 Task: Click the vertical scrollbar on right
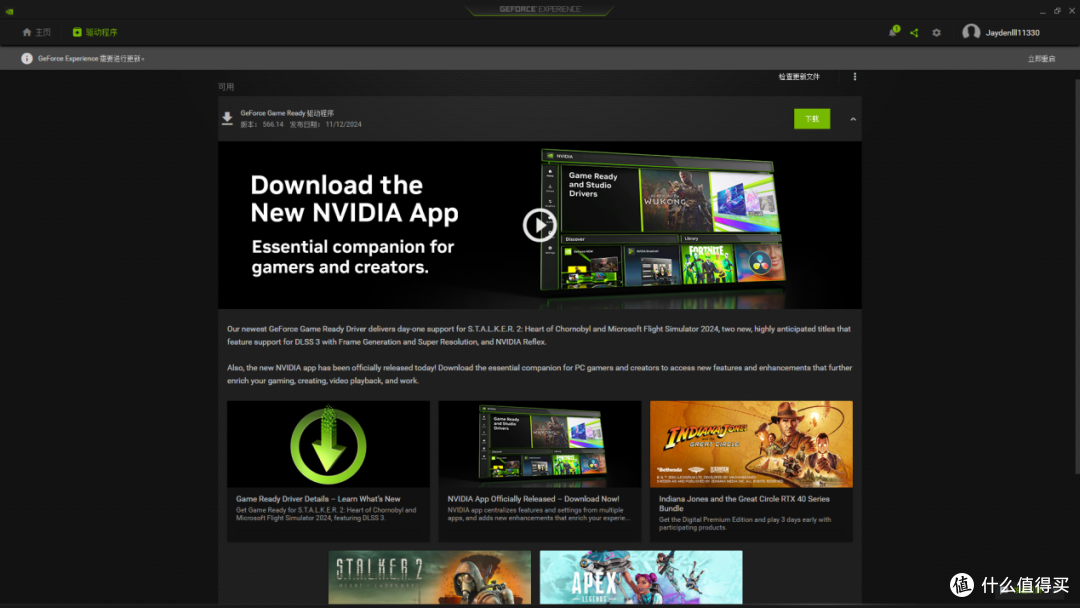1077,275
